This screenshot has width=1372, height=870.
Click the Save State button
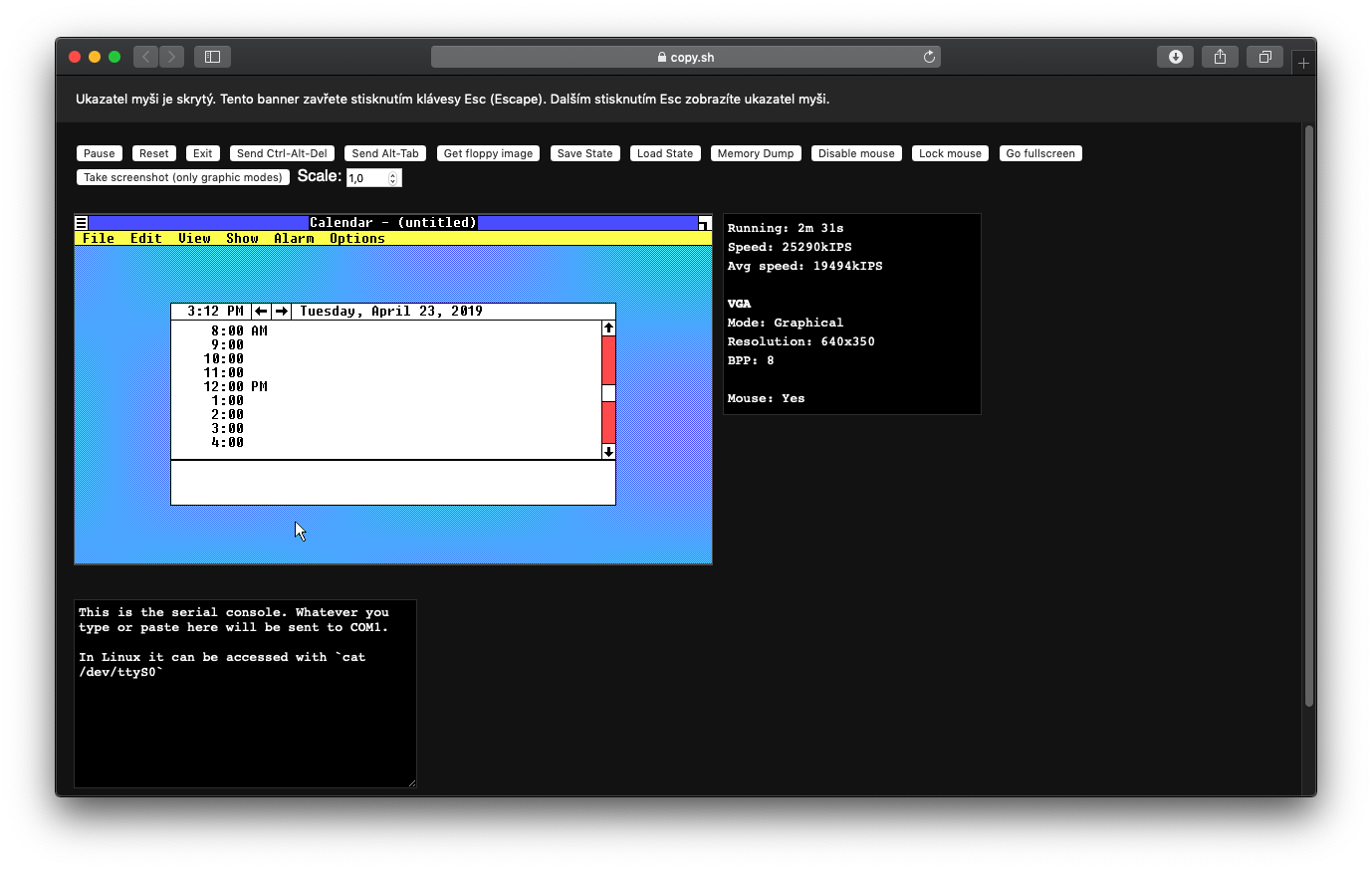click(x=585, y=153)
